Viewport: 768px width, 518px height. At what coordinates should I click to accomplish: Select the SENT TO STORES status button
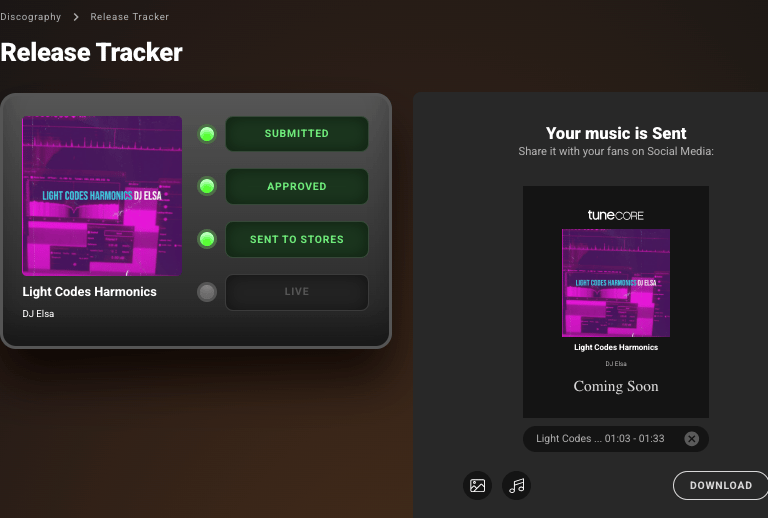[297, 239]
